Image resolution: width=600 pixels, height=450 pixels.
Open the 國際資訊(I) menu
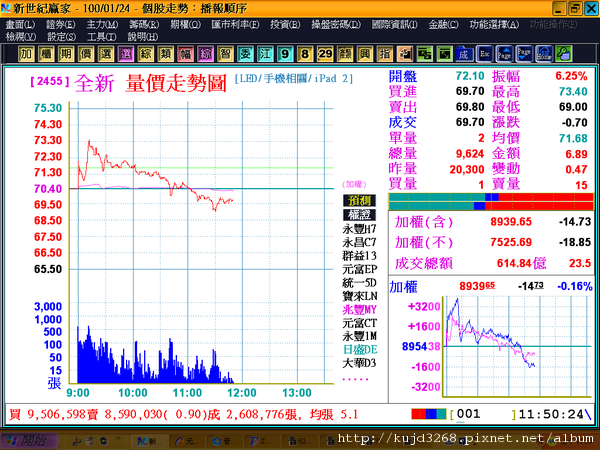coord(395,25)
